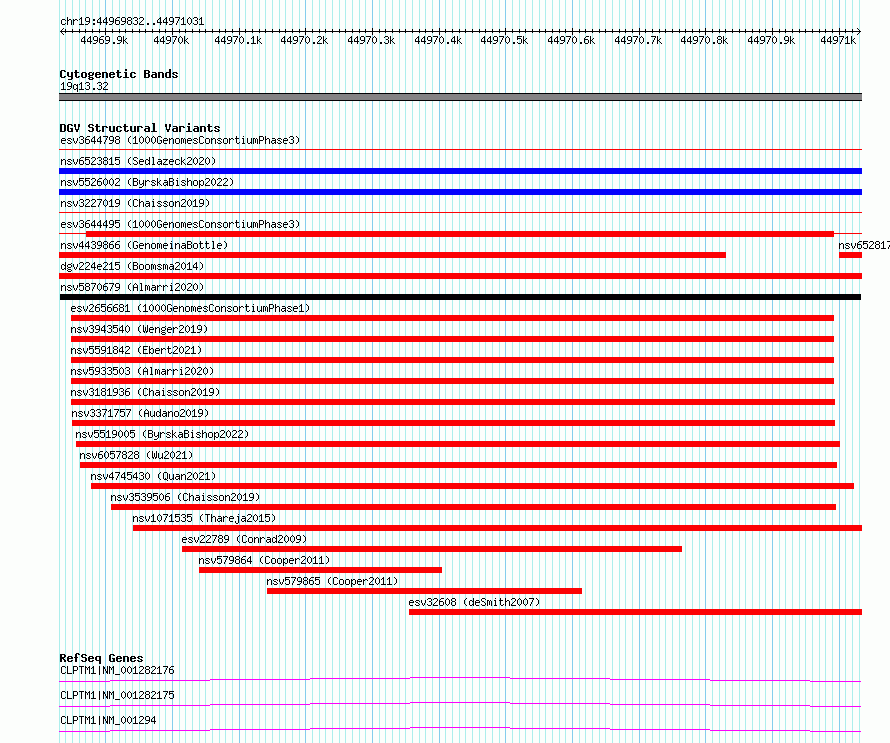Viewport: 890px width, 743px height.
Task: Open gene CLPTM1|NM_001294
Action: (108, 720)
